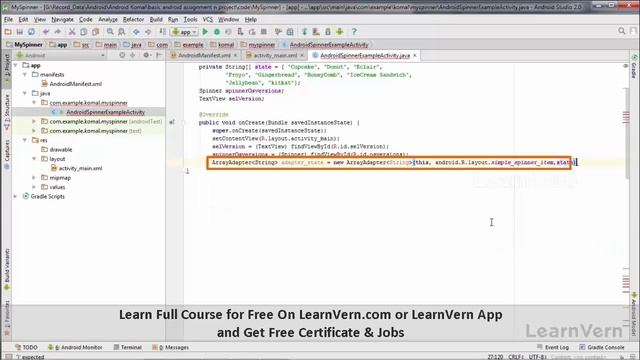Expand the myspinner (androidTest) package
The height and width of the screenshot is (360, 640).
pyautogui.click(x=34, y=122)
